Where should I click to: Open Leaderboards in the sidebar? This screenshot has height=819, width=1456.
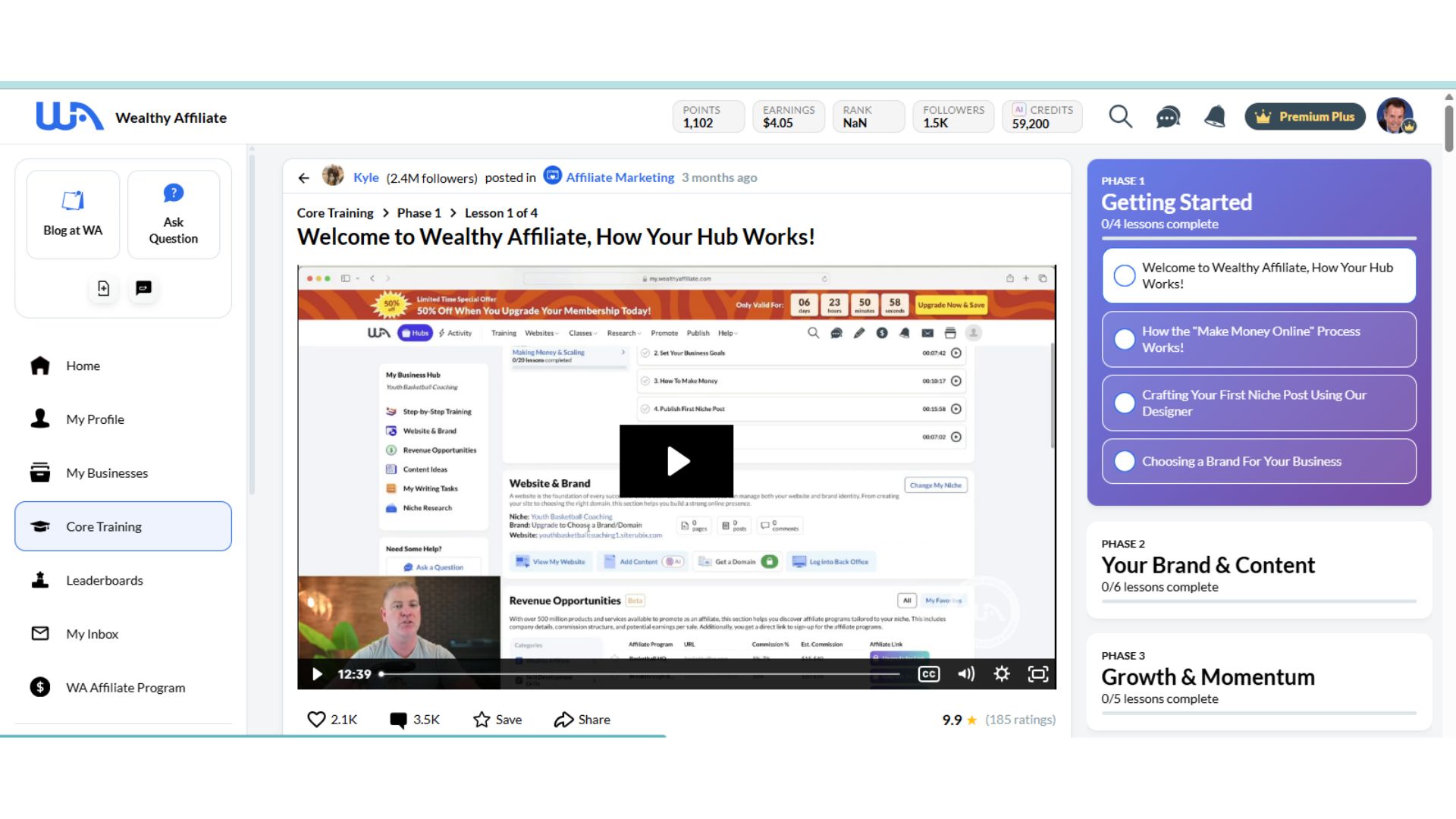tap(123, 580)
